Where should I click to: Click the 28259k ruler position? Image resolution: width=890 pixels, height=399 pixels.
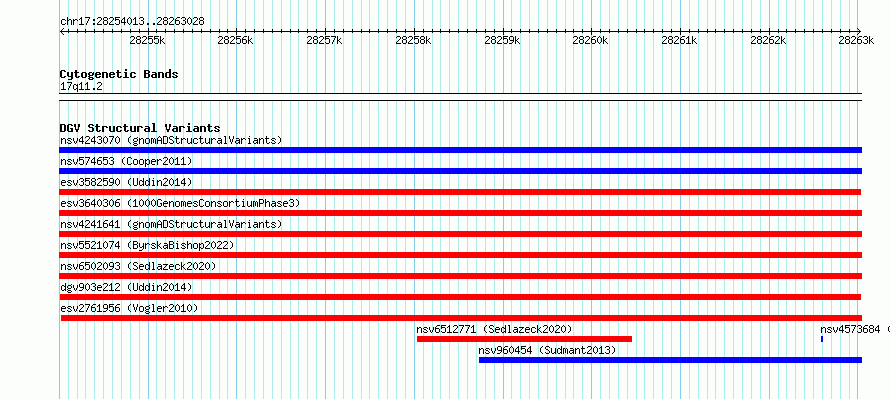coord(502,40)
